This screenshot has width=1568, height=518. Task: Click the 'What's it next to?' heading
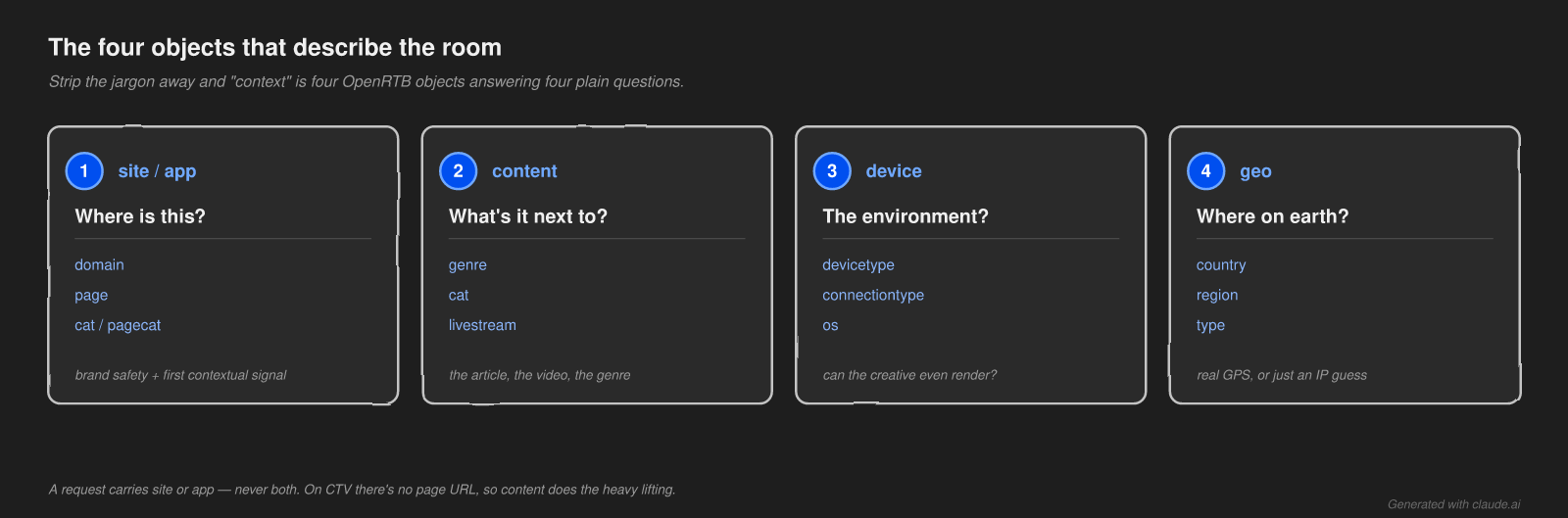click(528, 216)
